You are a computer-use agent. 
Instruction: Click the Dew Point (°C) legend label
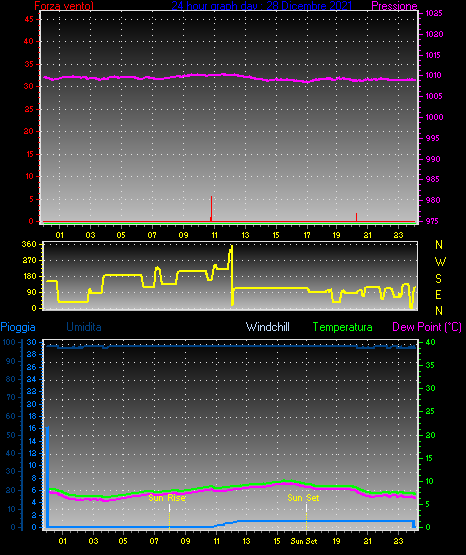click(x=427, y=327)
